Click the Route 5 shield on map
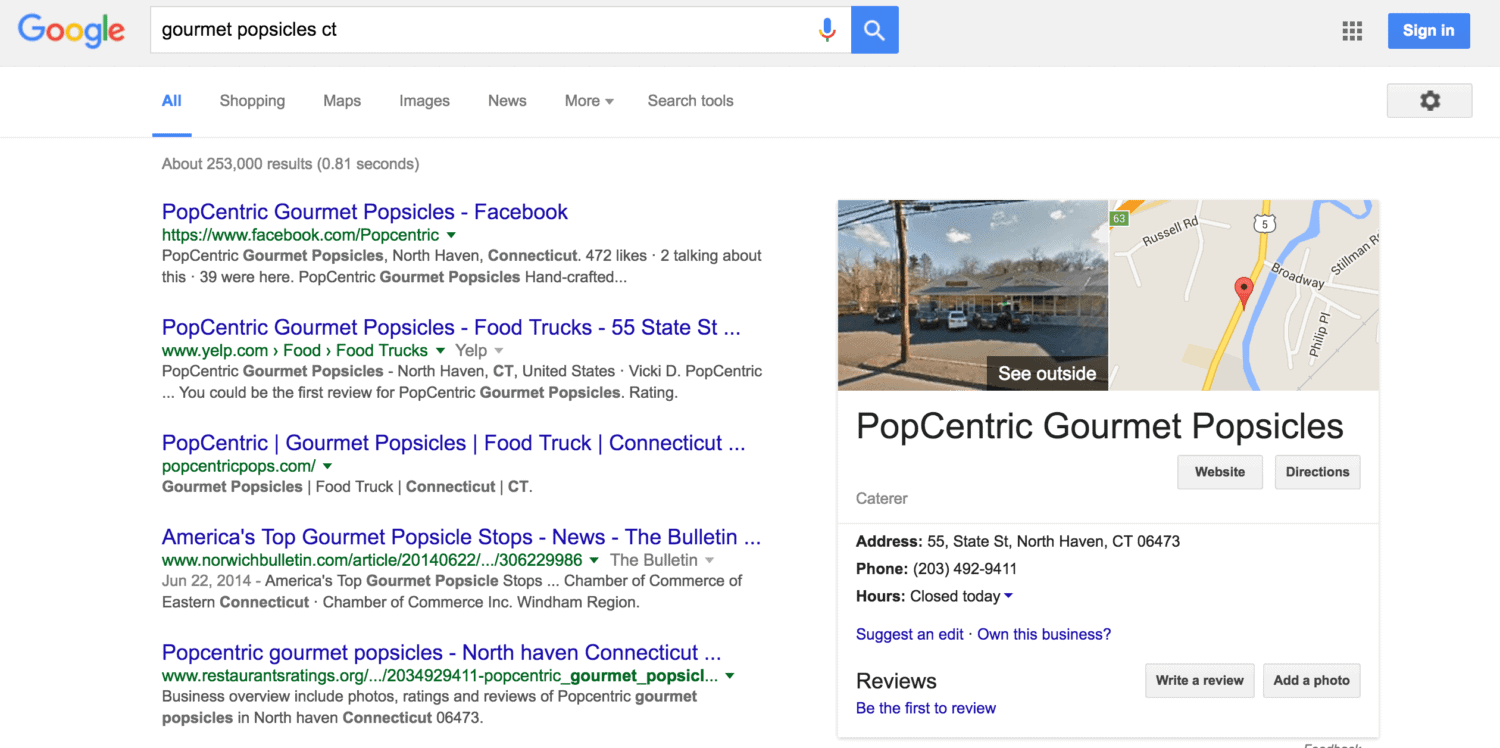This screenshot has width=1500, height=748. pyautogui.click(x=1266, y=225)
